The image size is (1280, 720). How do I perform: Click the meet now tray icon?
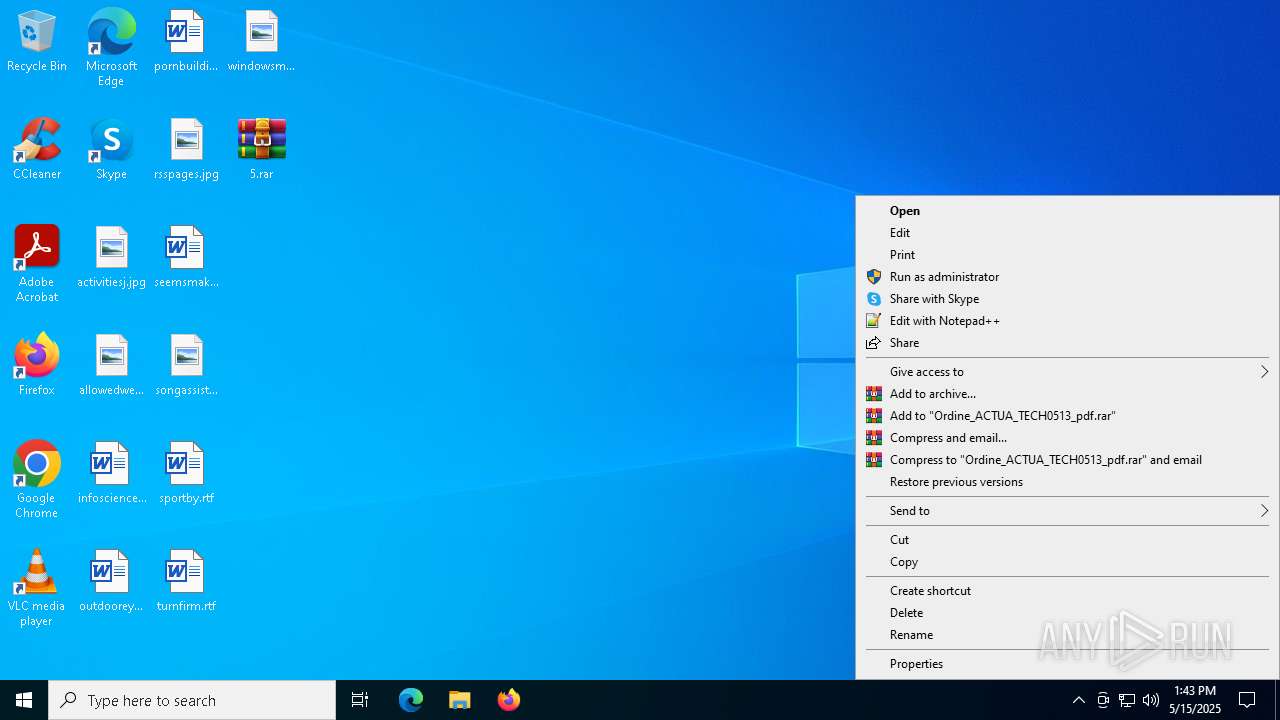tap(1103, 700)
